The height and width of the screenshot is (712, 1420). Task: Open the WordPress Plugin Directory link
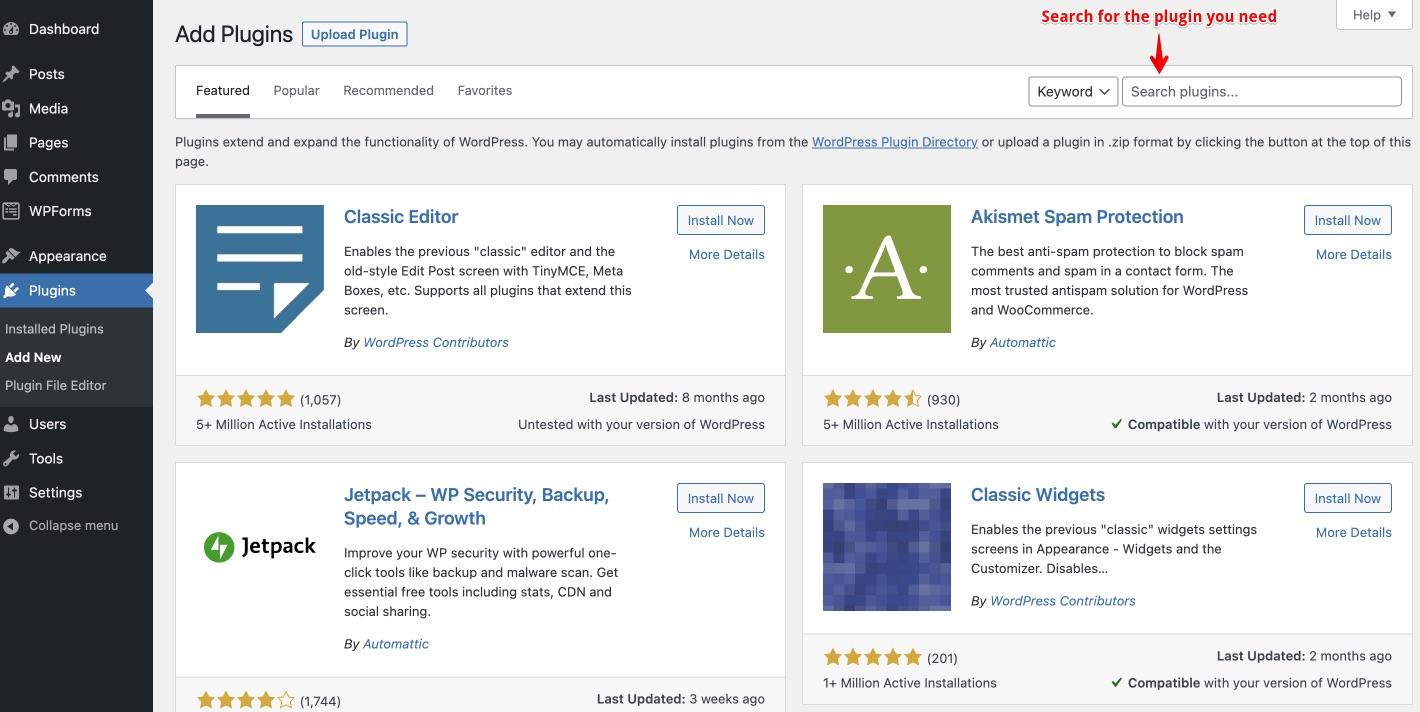894,141
